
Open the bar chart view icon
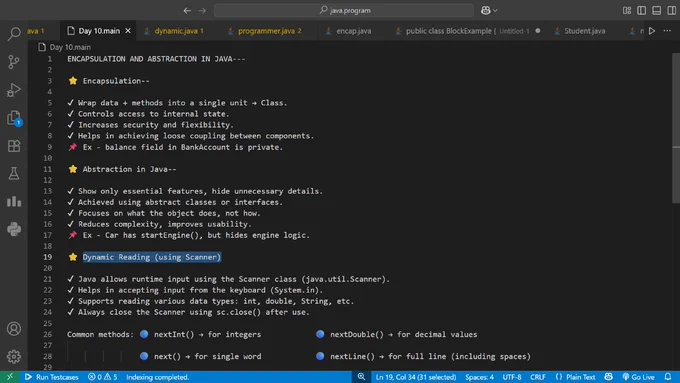(14, 201)
